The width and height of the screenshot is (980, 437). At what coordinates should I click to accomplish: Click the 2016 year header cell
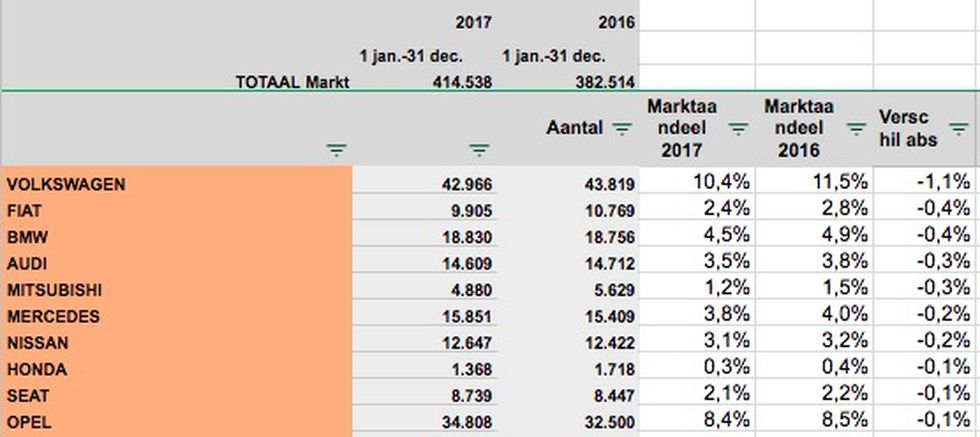tap(616, 23)
